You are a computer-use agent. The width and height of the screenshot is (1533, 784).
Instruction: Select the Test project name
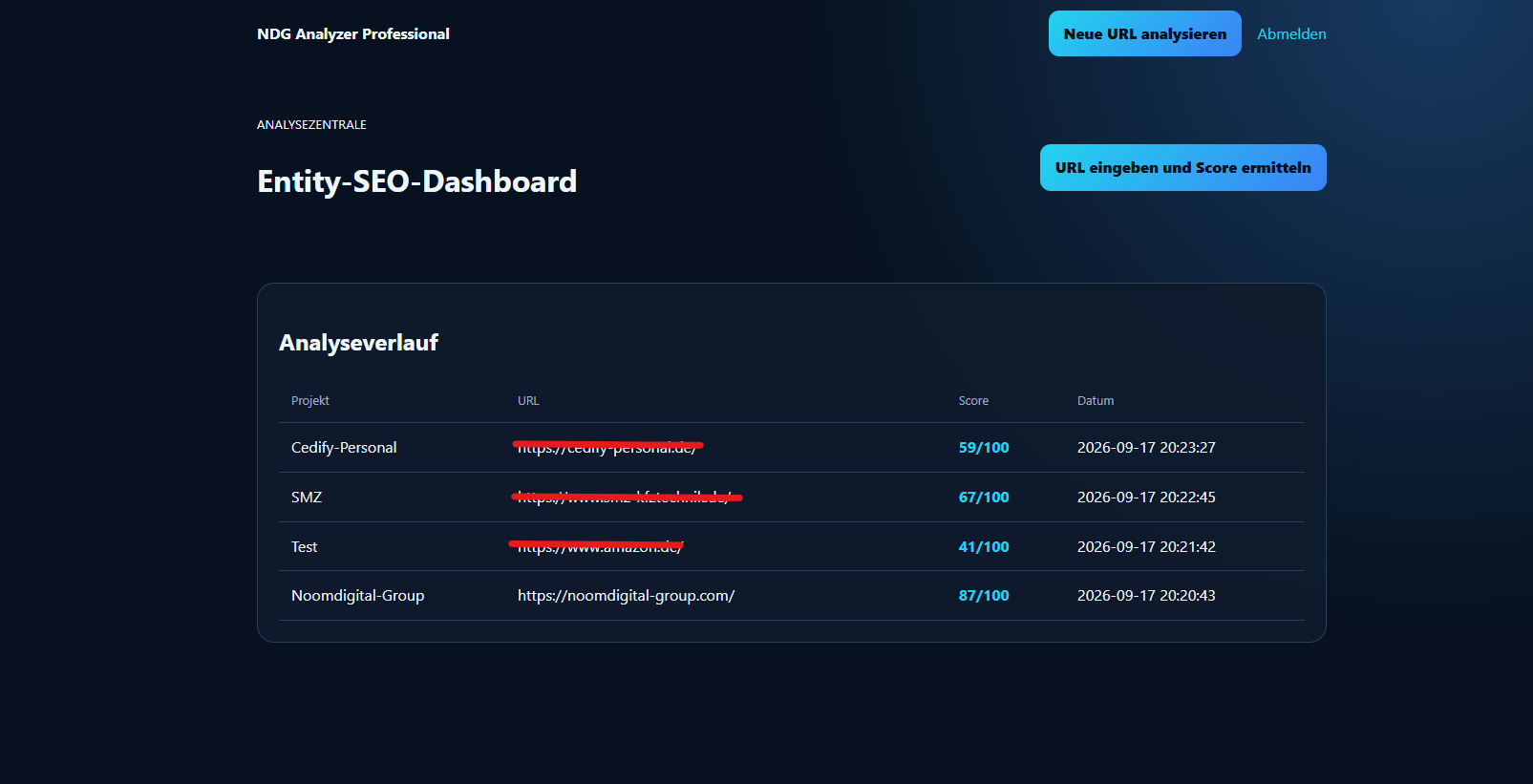click(304, 546)
